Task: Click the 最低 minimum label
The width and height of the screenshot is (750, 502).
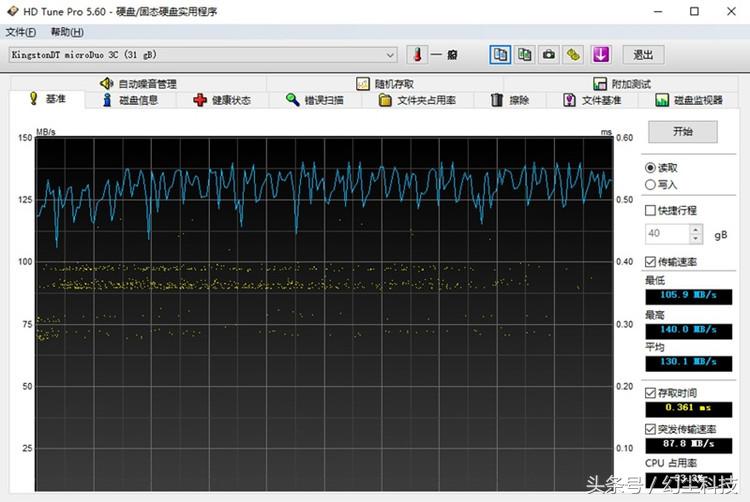Action: point(655,280)
